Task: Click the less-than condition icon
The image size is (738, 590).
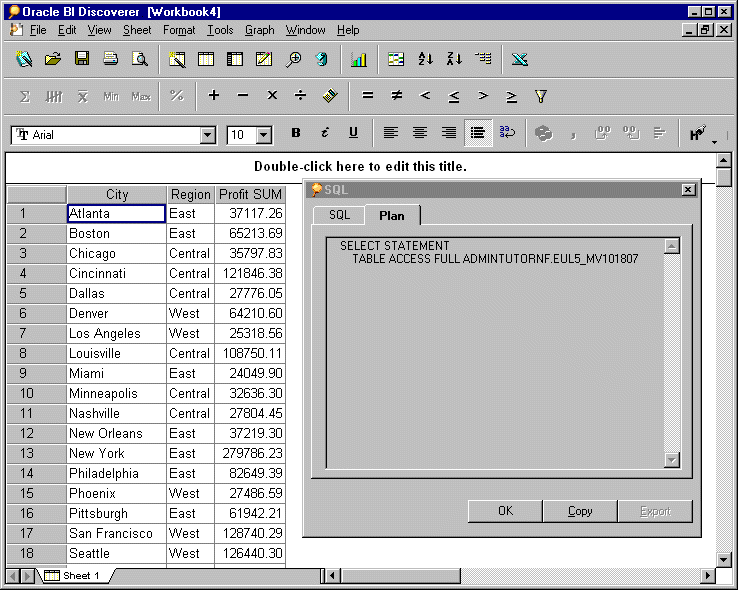Action: click(x=425, y=96)
